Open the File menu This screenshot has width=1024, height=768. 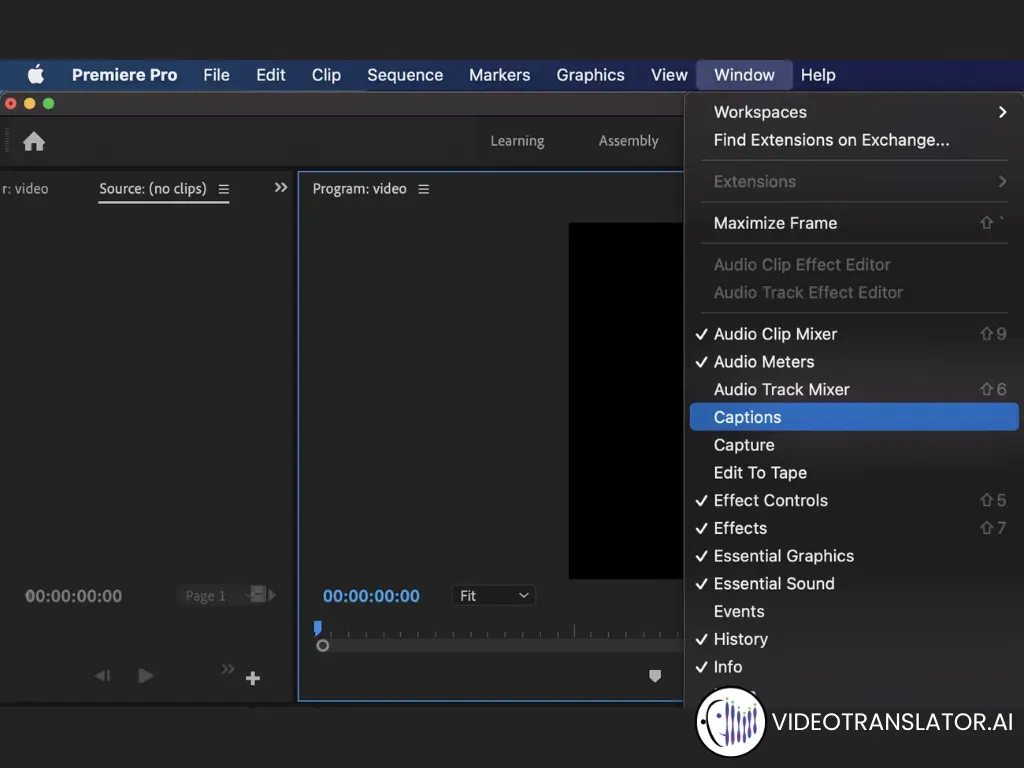click(216, 75)
